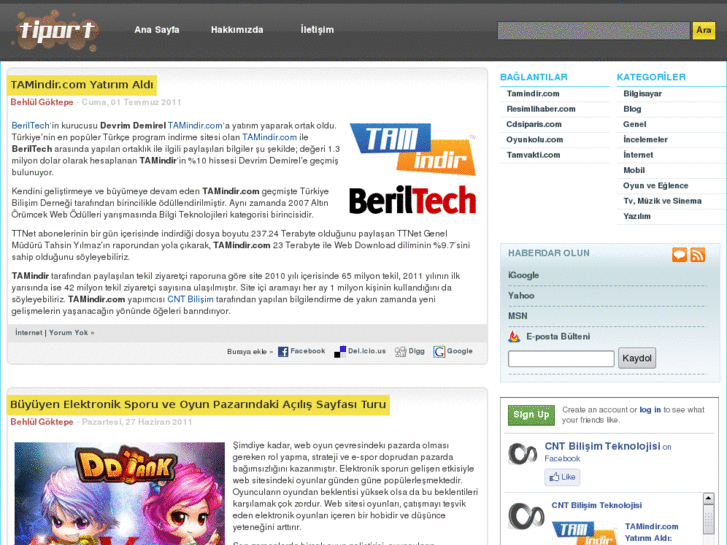The height and width of the screenshot is (545, 727).
Task: Choose the Mobil category
Action: (x=634, y=170)
